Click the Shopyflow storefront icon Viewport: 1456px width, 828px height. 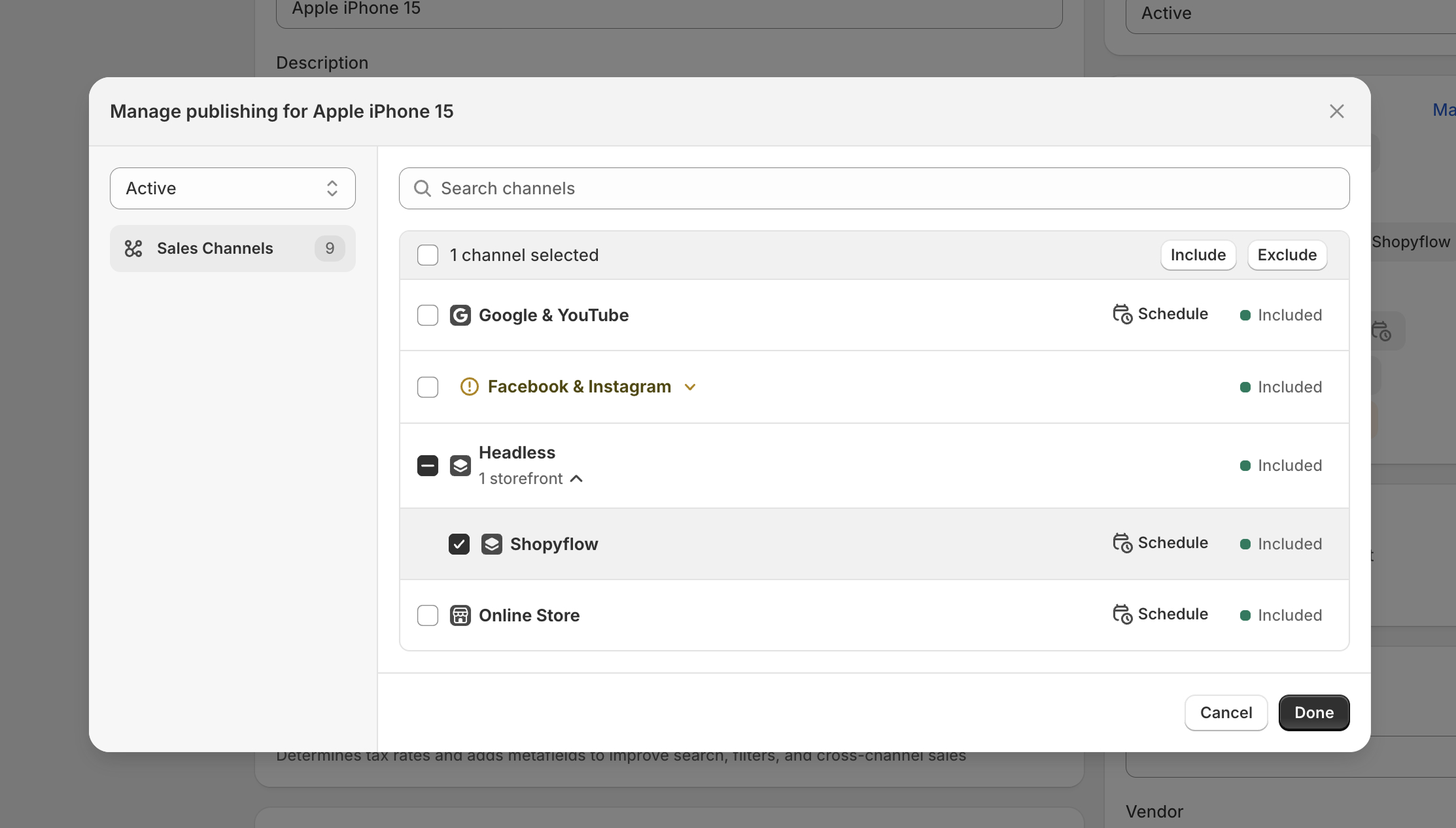[491, 544]
